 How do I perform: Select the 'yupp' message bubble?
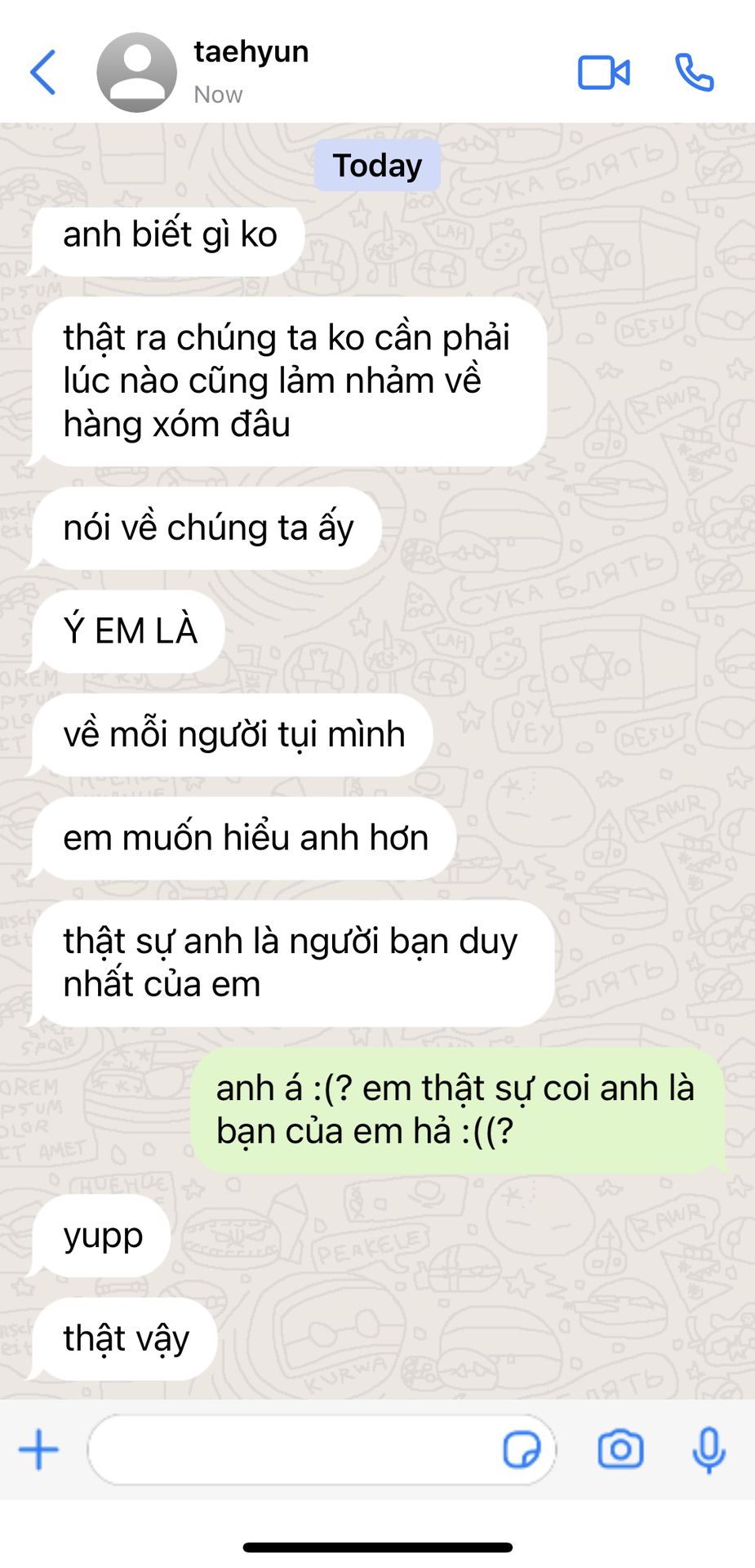[x=101, y=1236]
